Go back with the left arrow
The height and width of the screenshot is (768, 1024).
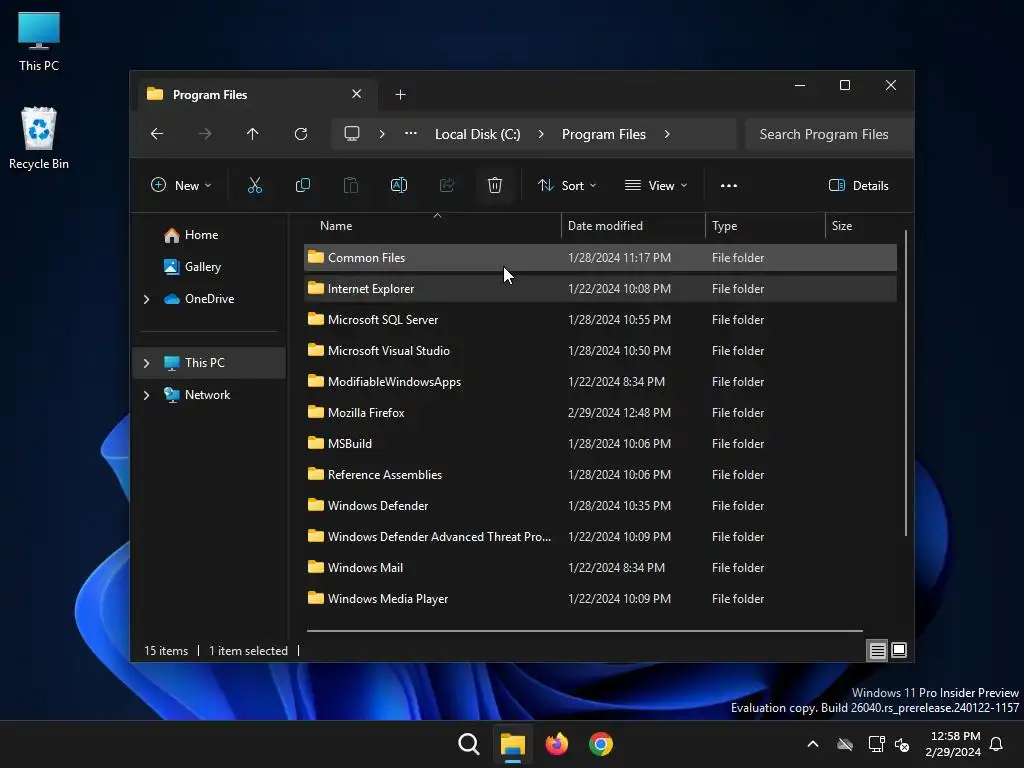pyautogui.click(x=157, y=134)
